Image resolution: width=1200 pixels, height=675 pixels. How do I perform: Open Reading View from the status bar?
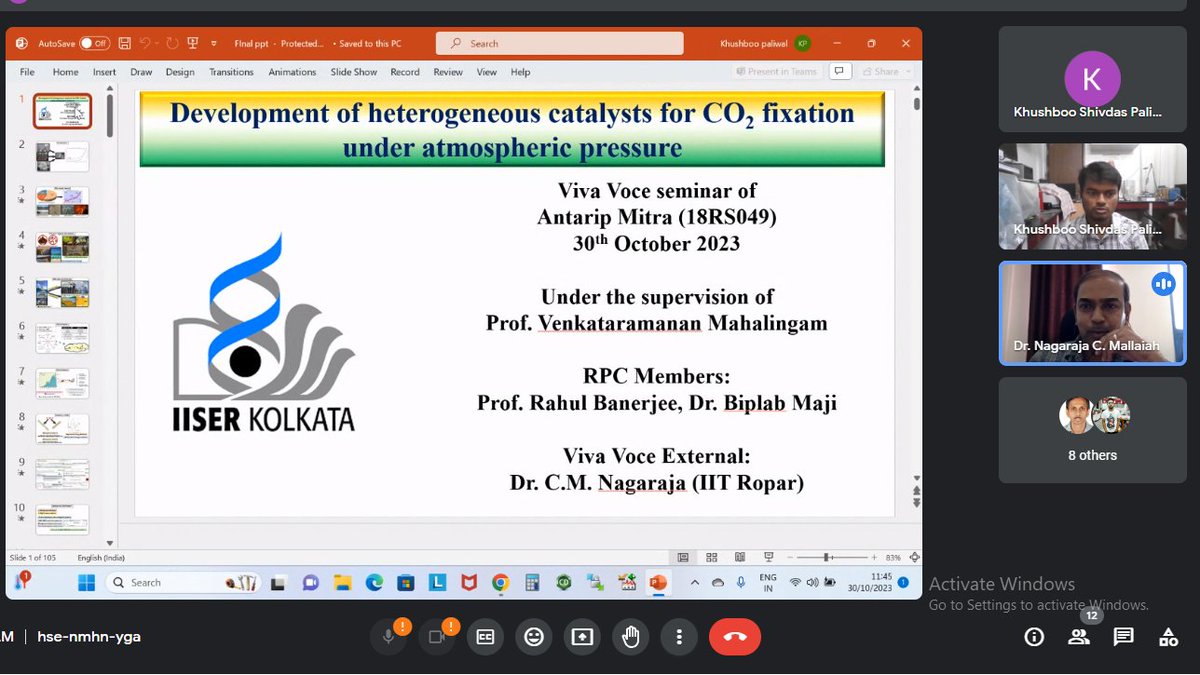[738, 556]
